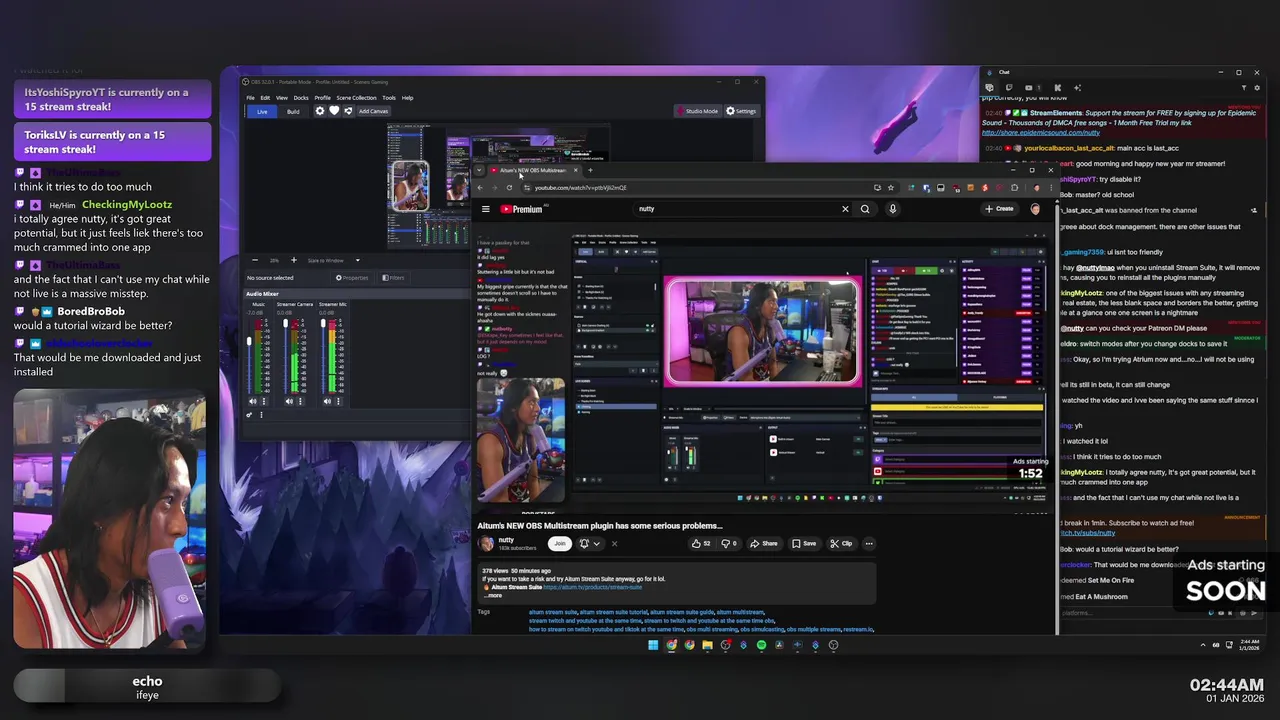1280x720 pixels.
Task: Click the source Filters button
Action: [394, 278]
